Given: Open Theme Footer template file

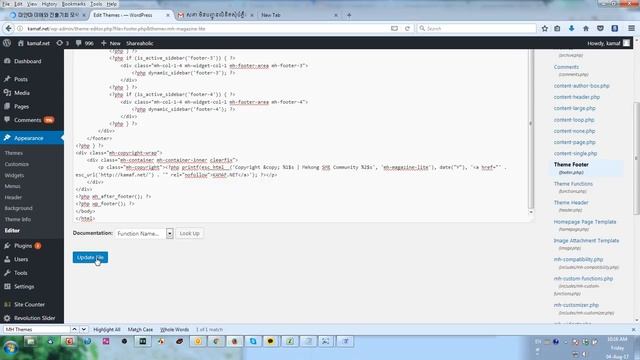Looking at the screenshot, I should [x=571, y=164].
